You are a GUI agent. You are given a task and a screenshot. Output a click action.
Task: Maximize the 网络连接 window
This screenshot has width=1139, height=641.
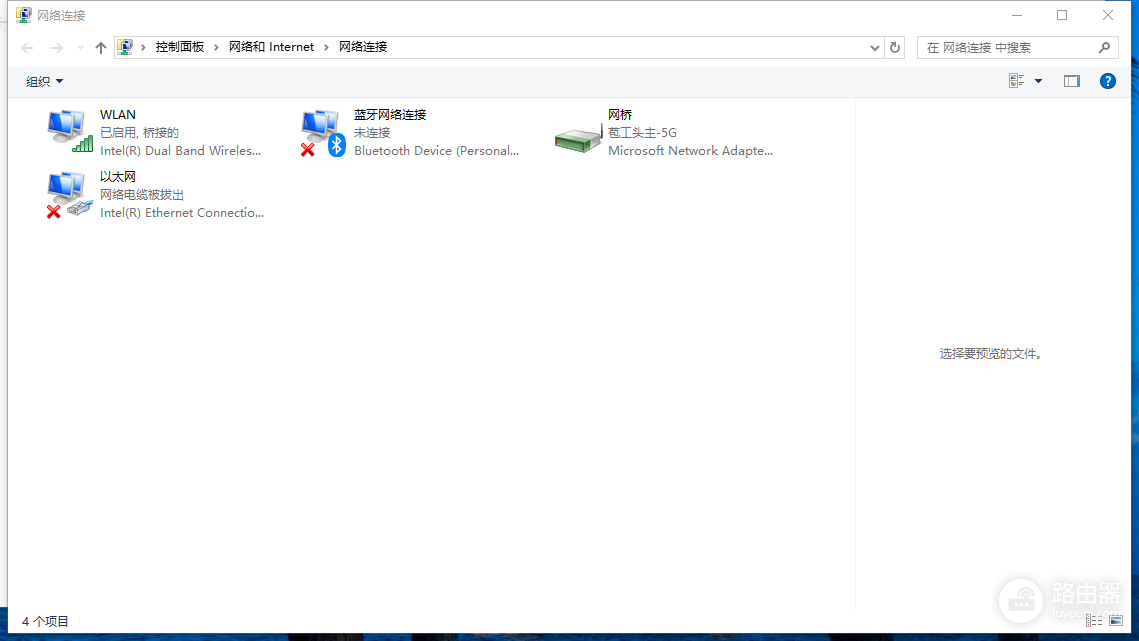tap(1062, 15)
